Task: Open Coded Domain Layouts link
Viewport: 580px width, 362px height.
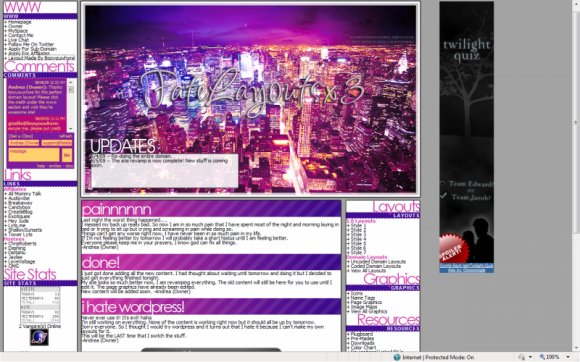Action: pos(375,266)
